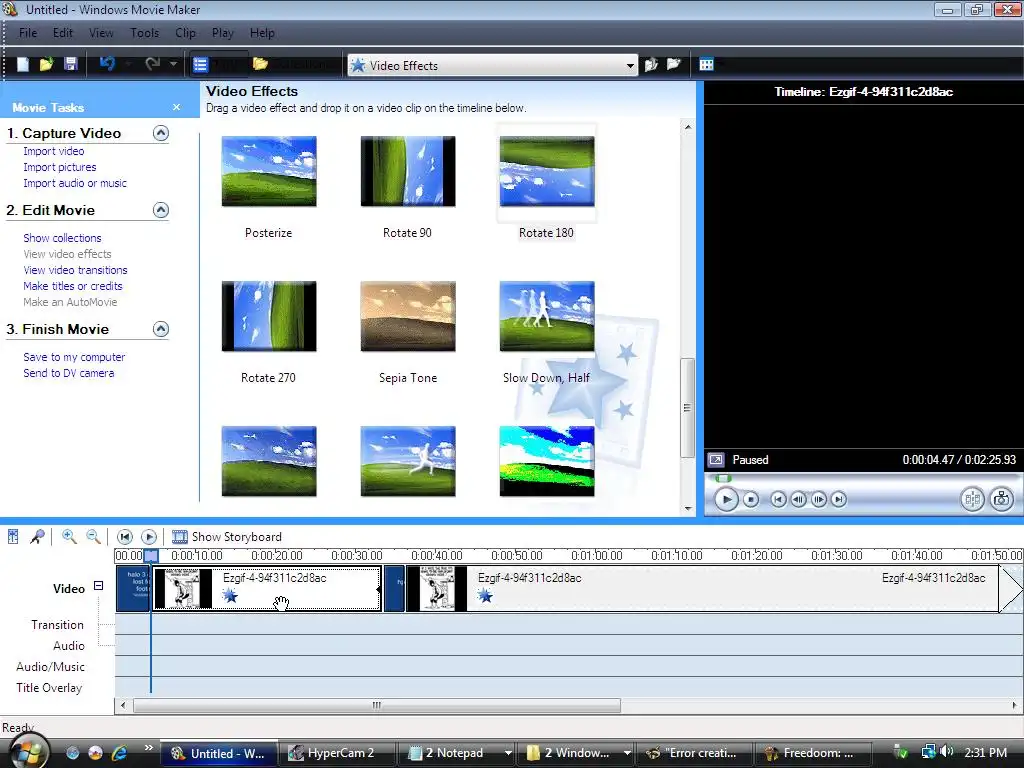Image resolution: width=1024 pixels, height=768 pixels.
Task: Open the Play menu
Action: click(223, 33)
